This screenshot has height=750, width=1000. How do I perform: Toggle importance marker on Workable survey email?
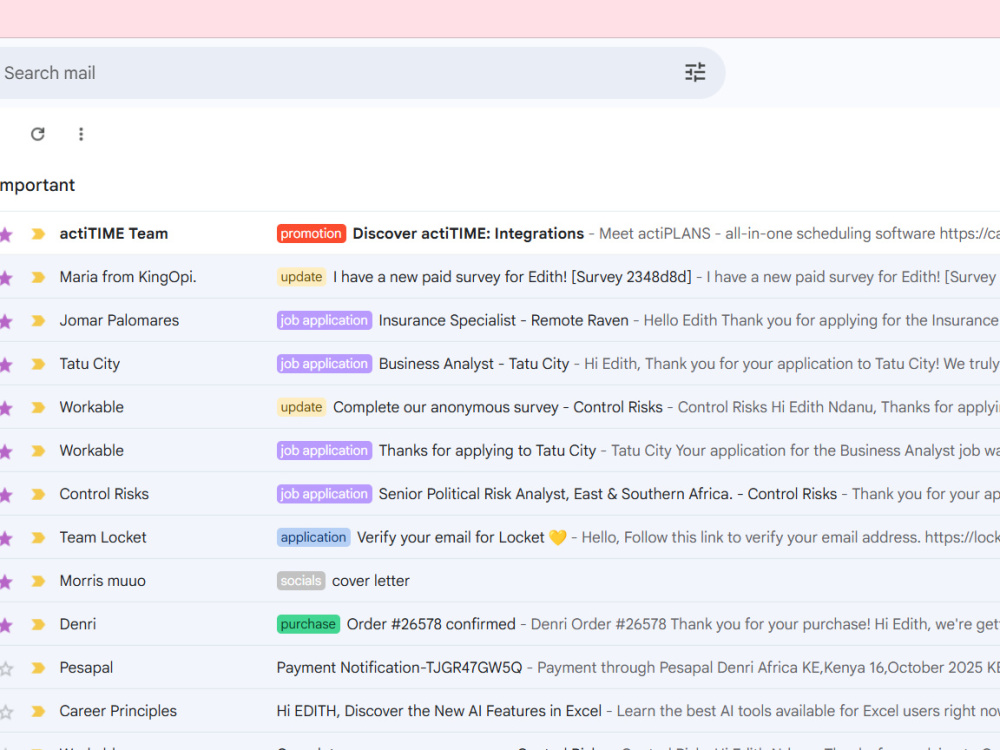(38, 408)
